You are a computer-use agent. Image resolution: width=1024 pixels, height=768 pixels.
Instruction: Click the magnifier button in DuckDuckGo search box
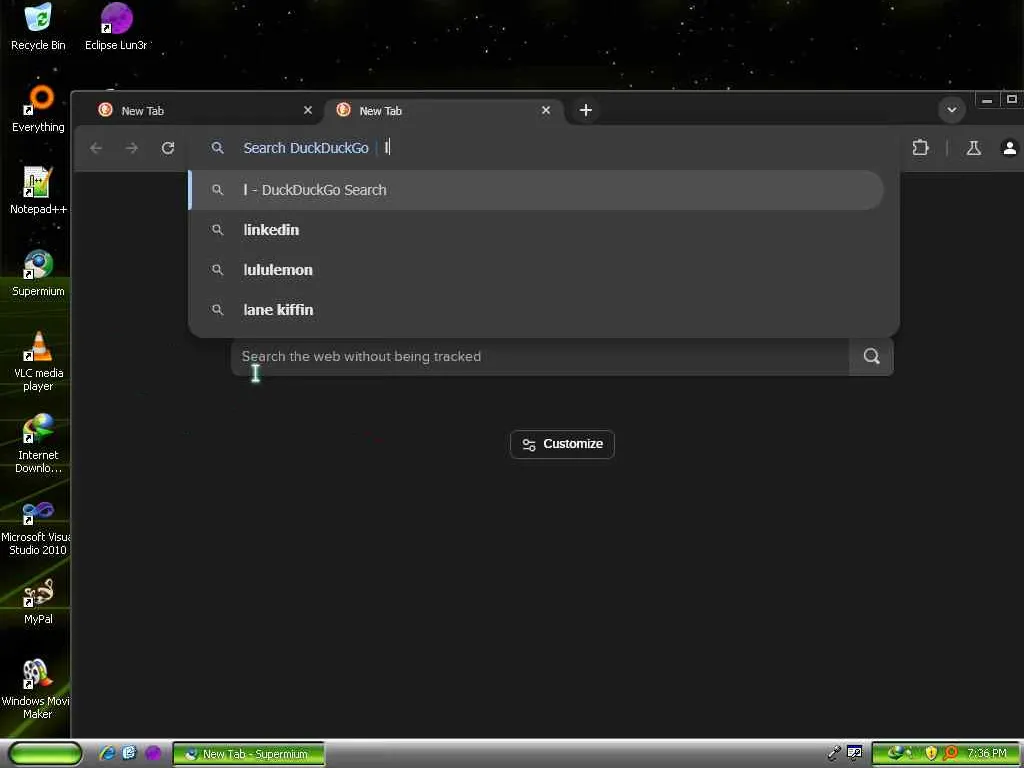click(x=871, y=356)
